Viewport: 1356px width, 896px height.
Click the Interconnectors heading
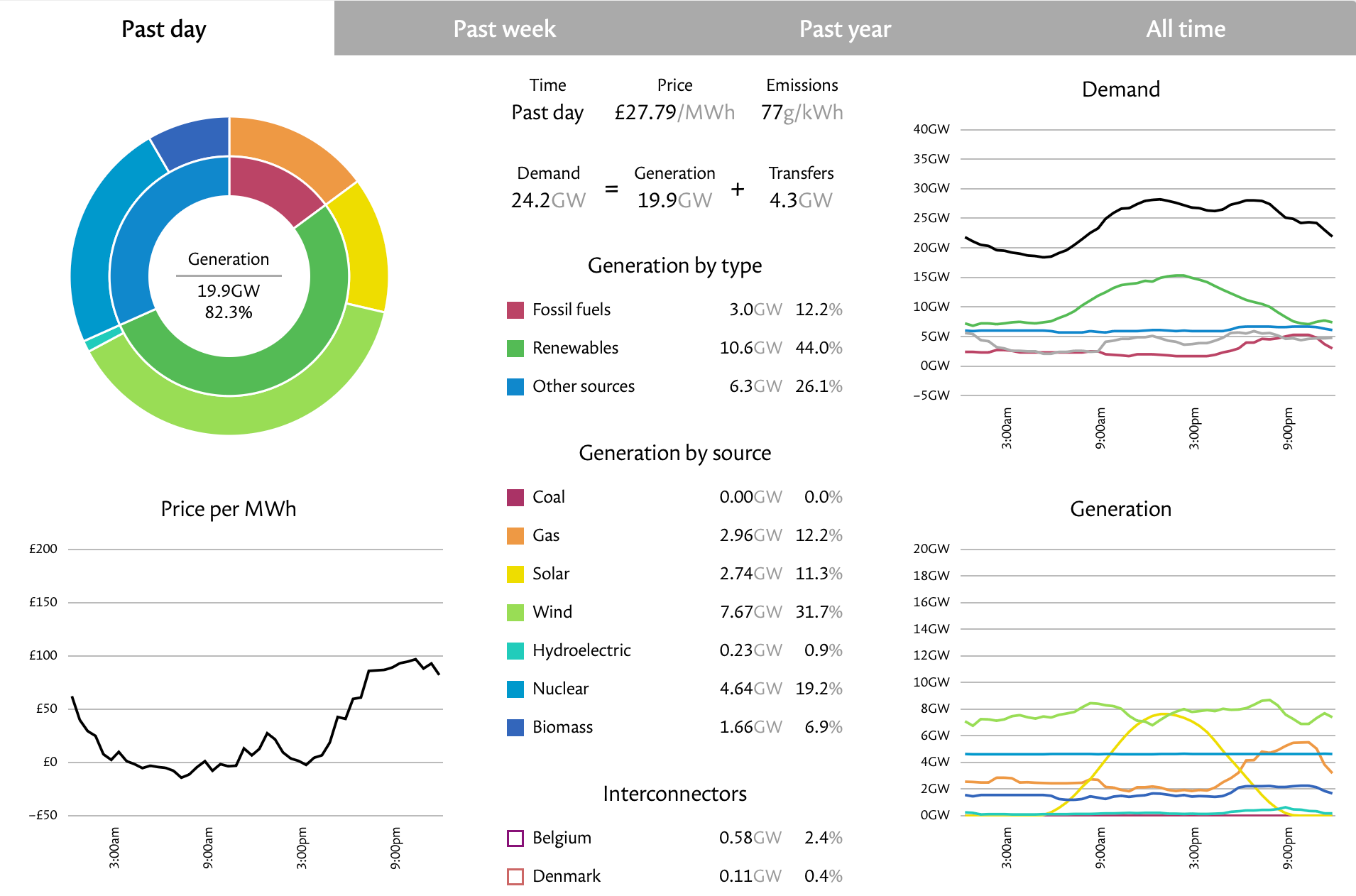tap(674, 794)
